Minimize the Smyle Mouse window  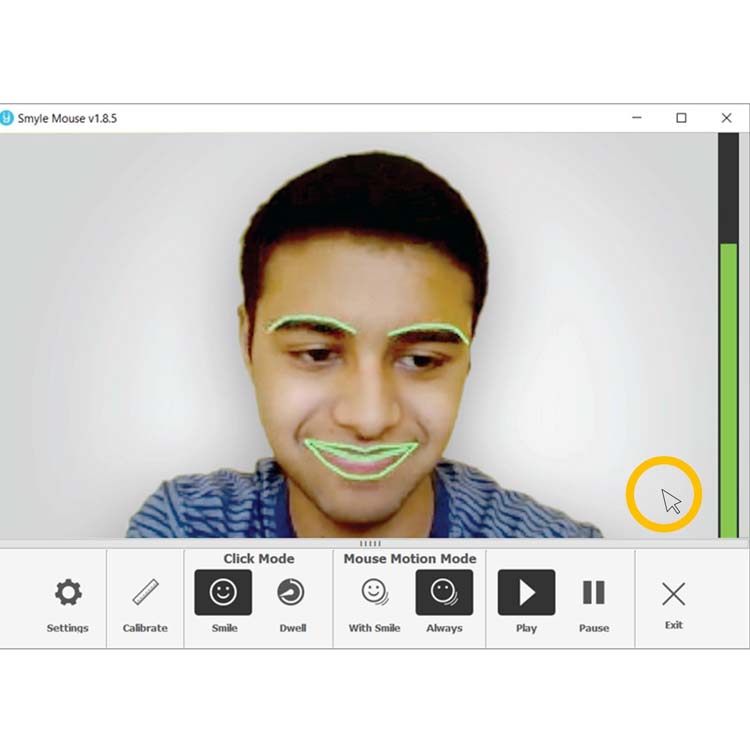[x=637, y=118]
